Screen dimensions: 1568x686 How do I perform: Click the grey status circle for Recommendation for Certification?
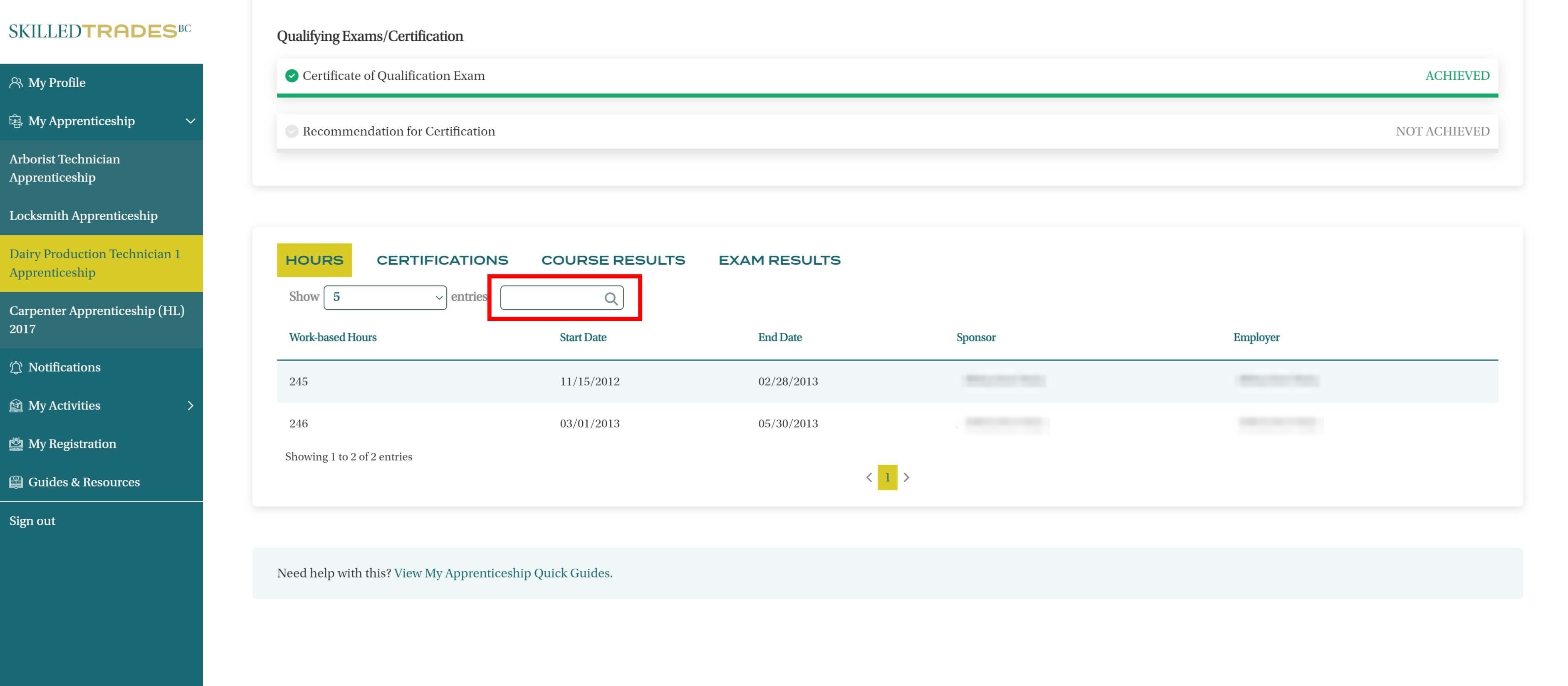tap(292, 131)
